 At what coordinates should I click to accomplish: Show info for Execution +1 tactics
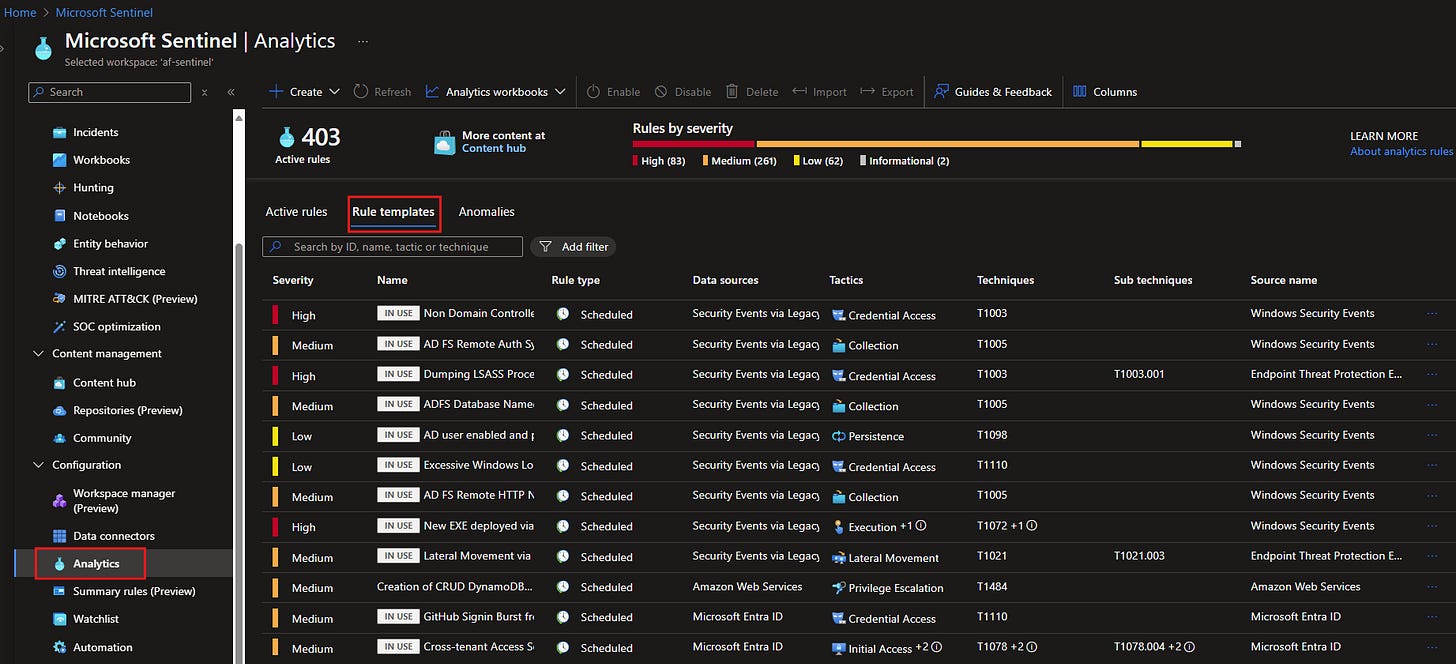tap(921, 525)
